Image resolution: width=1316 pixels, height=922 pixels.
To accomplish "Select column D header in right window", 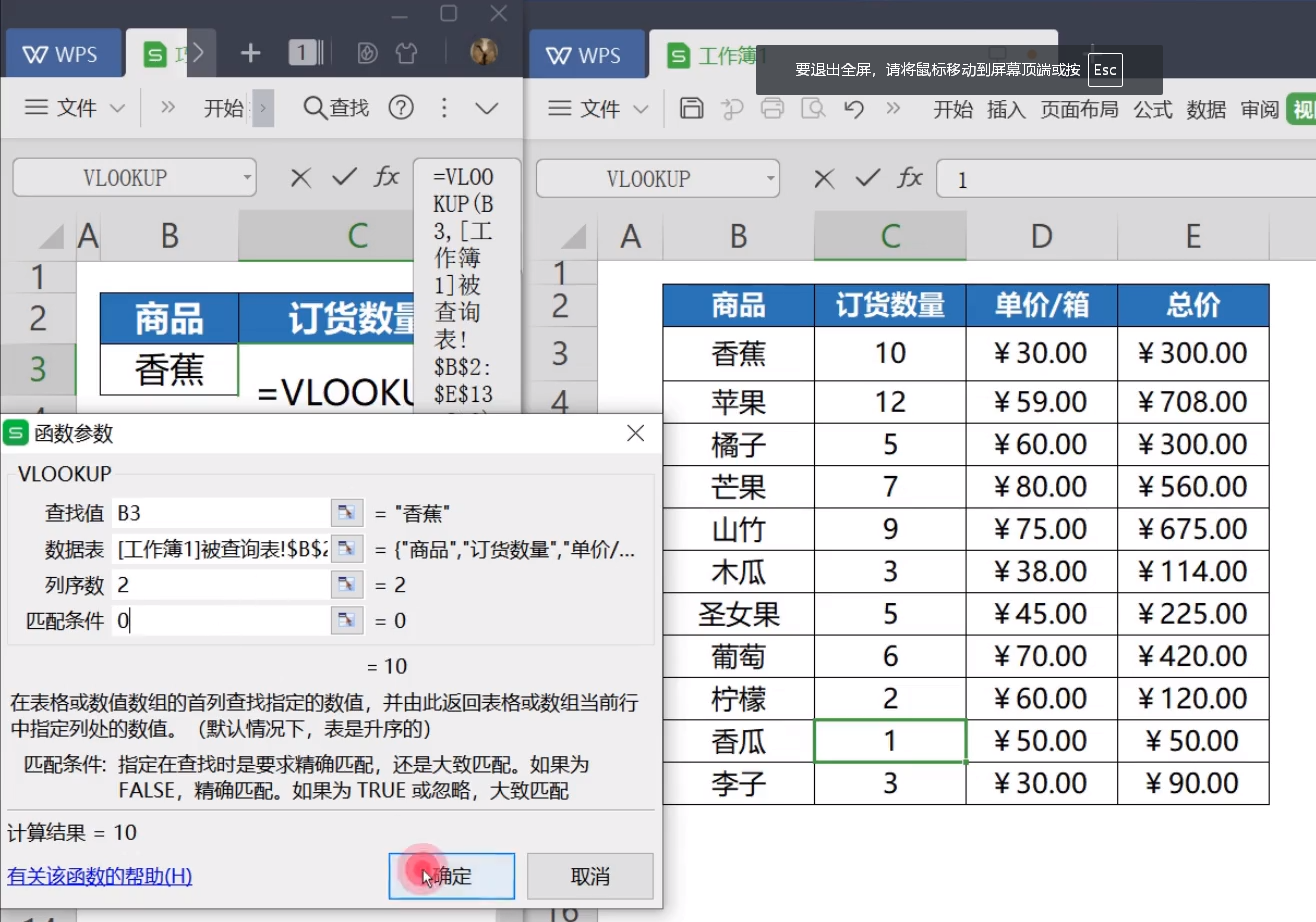I will tap(1042, 237).
